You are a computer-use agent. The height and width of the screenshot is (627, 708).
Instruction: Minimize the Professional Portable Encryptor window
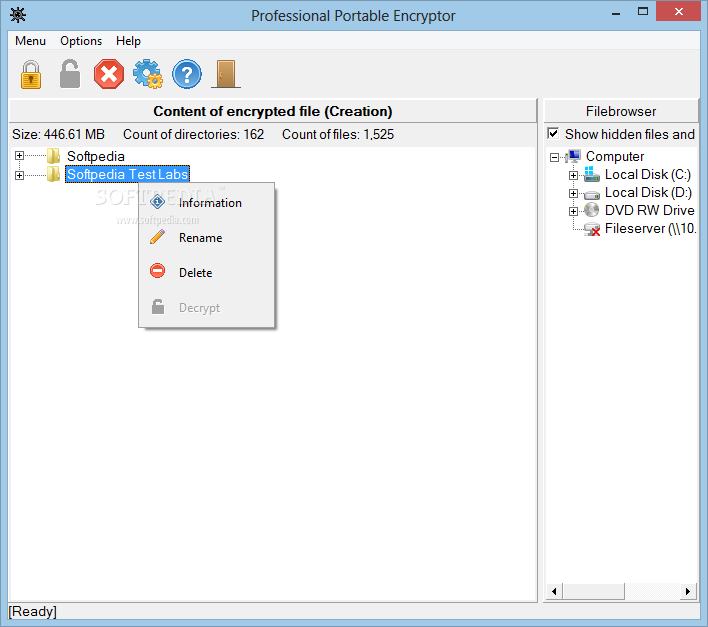pyautogui.click(x=615, y=12)
